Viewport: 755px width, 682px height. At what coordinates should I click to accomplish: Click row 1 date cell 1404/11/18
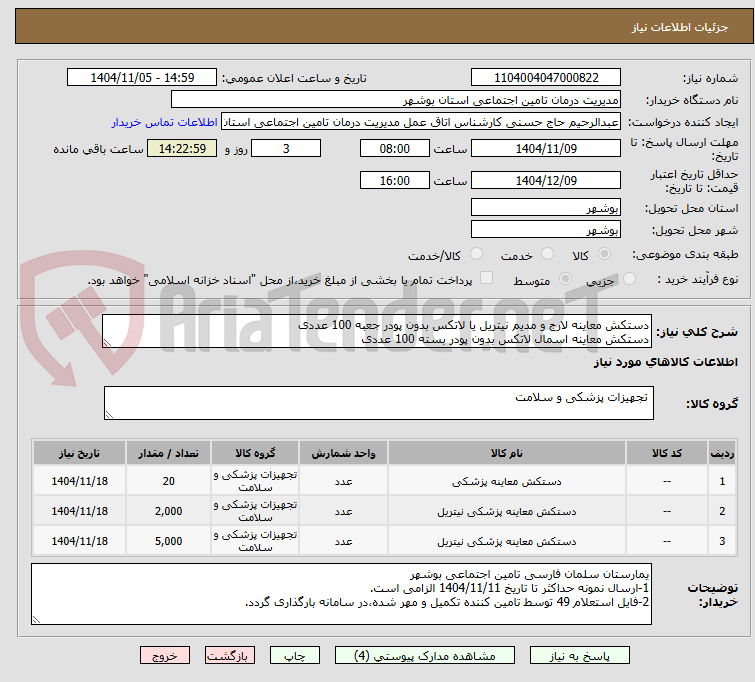79,481
